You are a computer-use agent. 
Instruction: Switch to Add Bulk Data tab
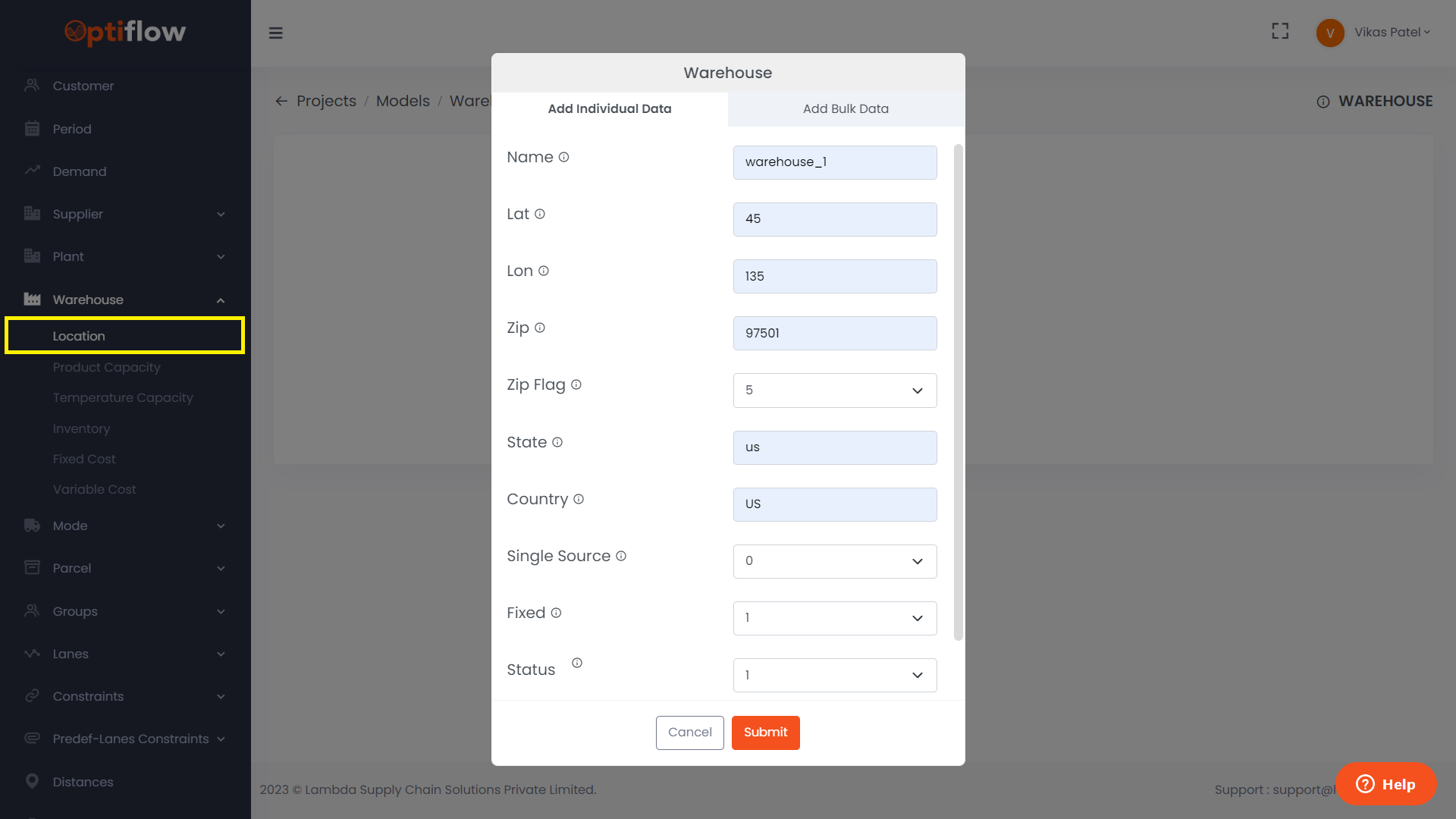(846, 108)
